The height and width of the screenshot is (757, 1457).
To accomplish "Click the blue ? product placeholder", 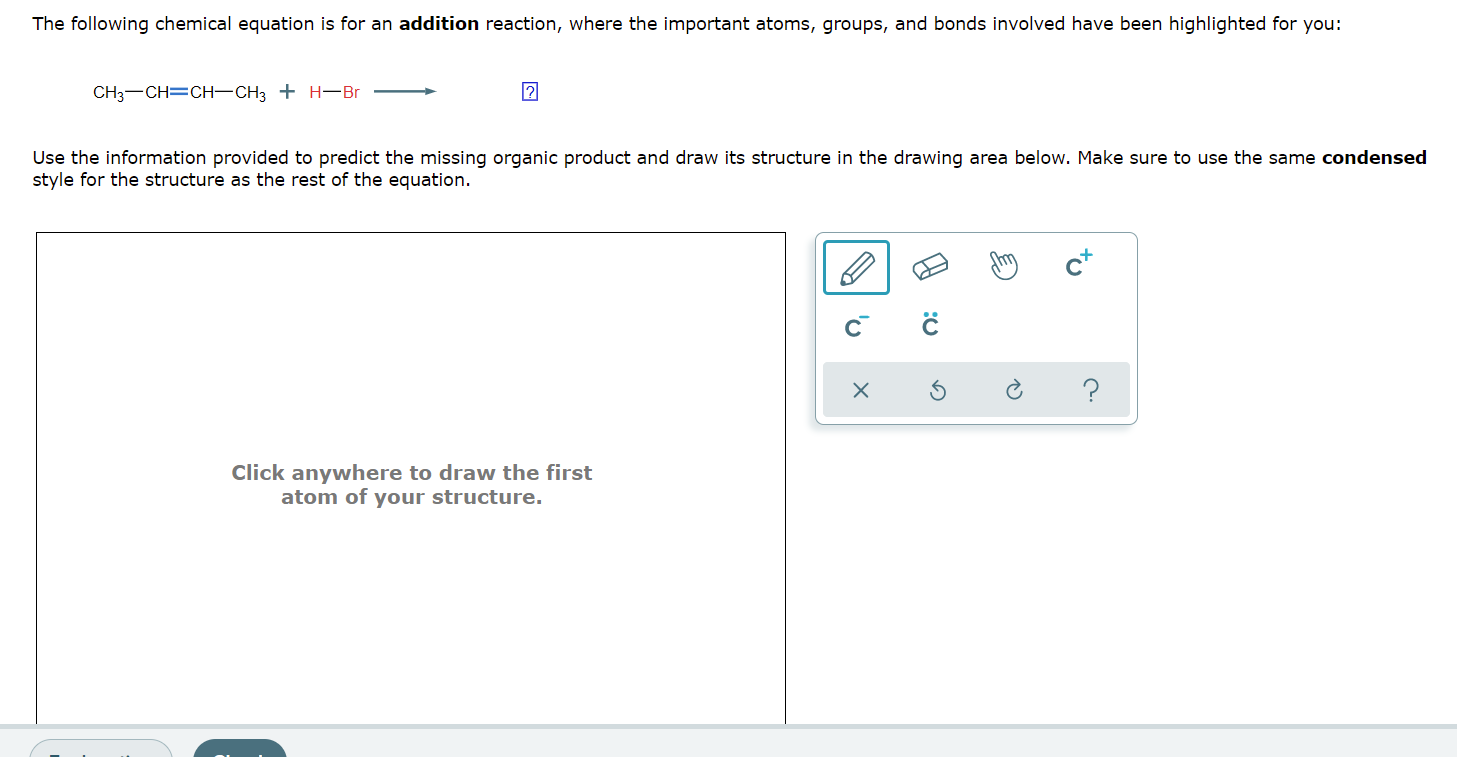I will (528, 91).
